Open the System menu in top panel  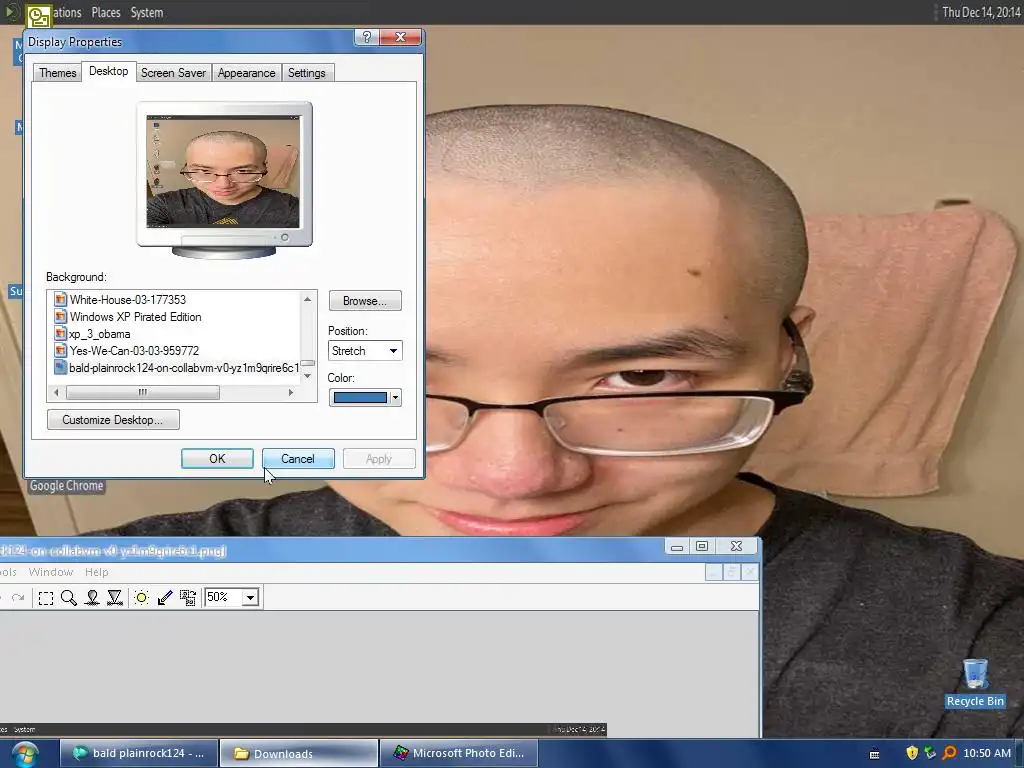pos(147,12)
